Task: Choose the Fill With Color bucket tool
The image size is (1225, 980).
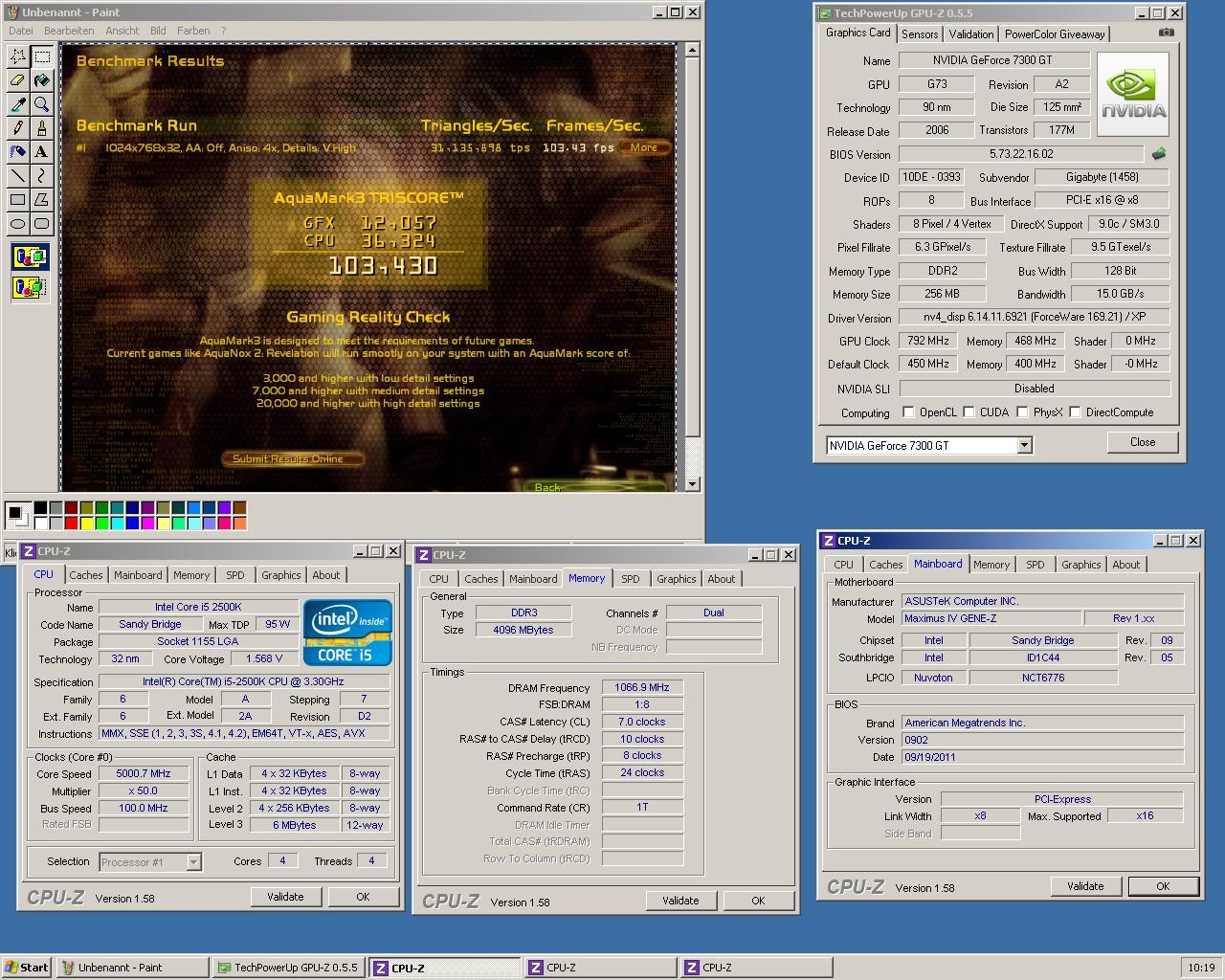Action: coord(42,80)
